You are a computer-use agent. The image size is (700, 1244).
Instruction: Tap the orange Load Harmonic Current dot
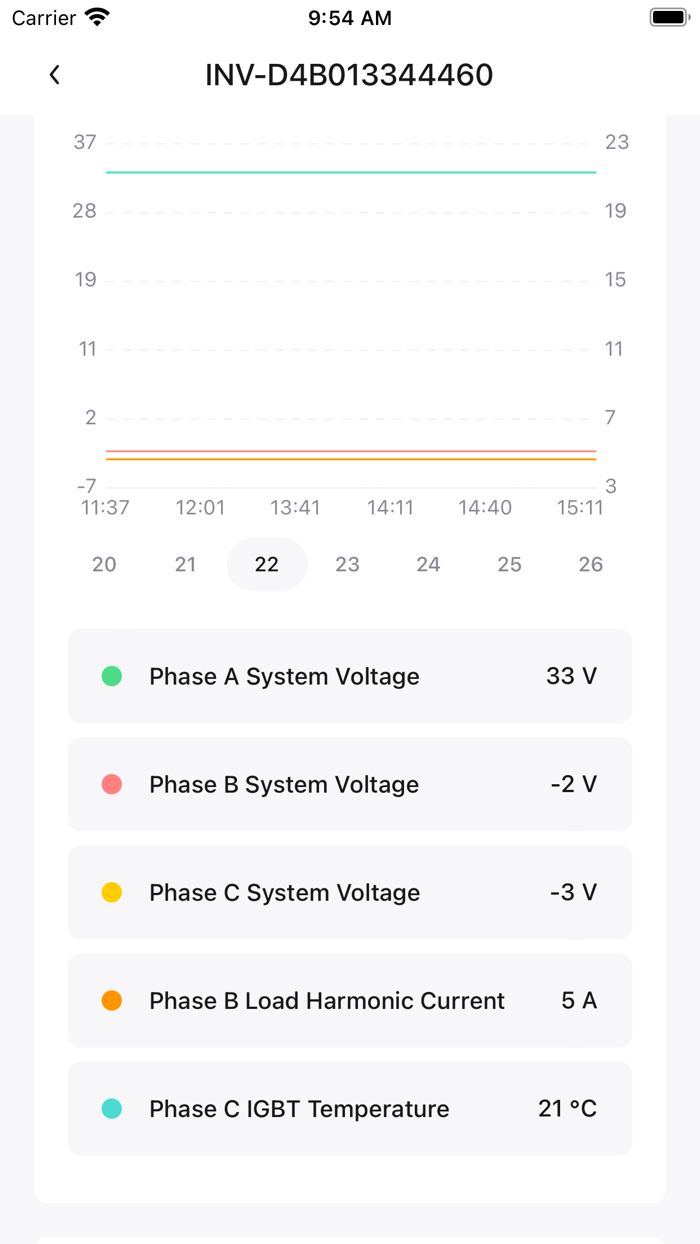tap(110, 1000)
